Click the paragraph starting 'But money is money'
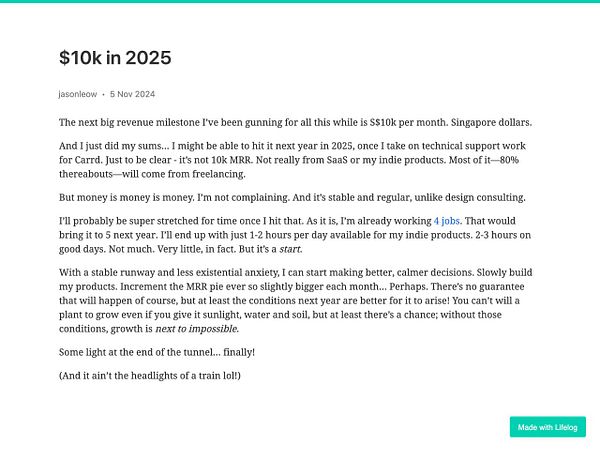 [292, 198]
